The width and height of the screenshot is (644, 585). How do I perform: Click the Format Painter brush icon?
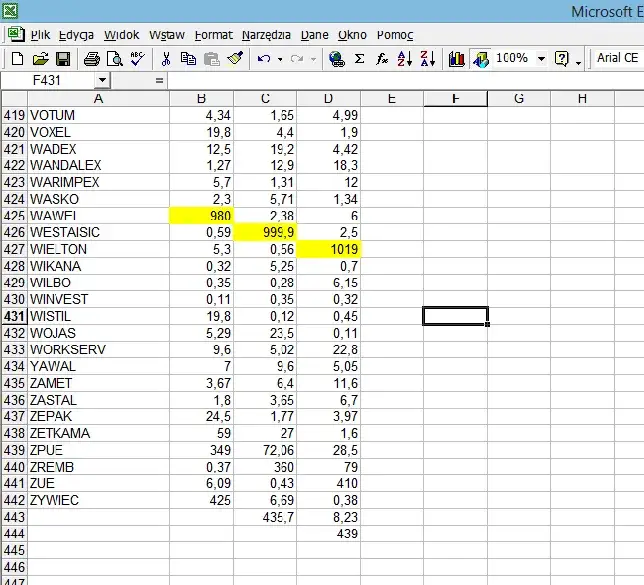pyautogui.click(x=235, y=59)
